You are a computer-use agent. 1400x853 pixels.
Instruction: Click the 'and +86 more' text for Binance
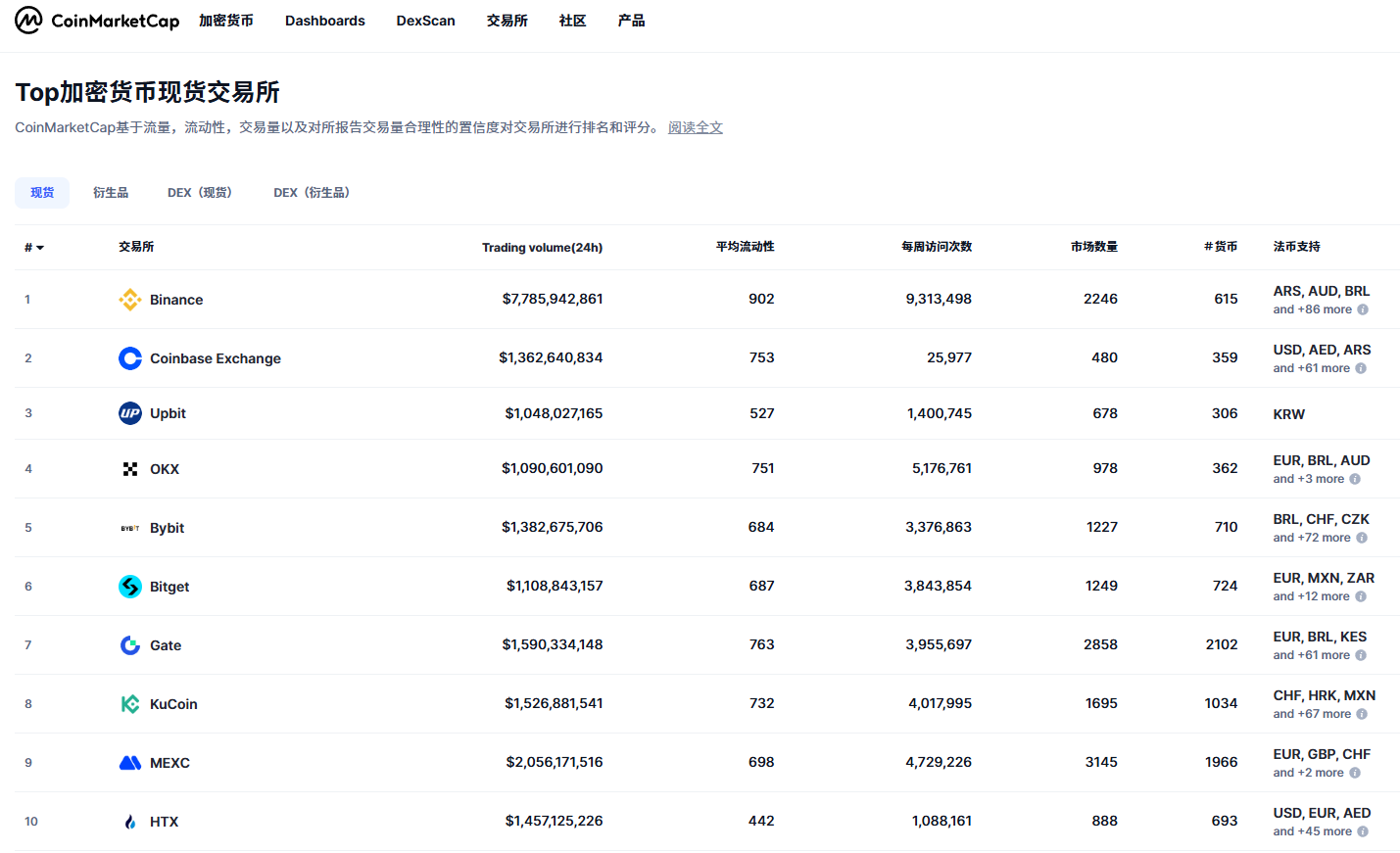(x=1313, y=309)
